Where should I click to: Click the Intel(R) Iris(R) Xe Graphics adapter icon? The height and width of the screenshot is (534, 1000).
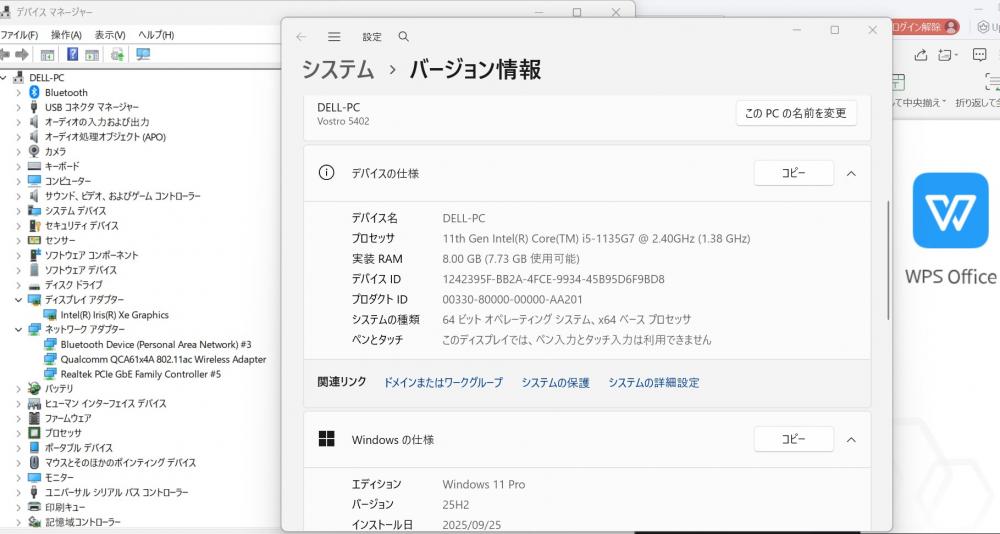(x=50, y=315)
